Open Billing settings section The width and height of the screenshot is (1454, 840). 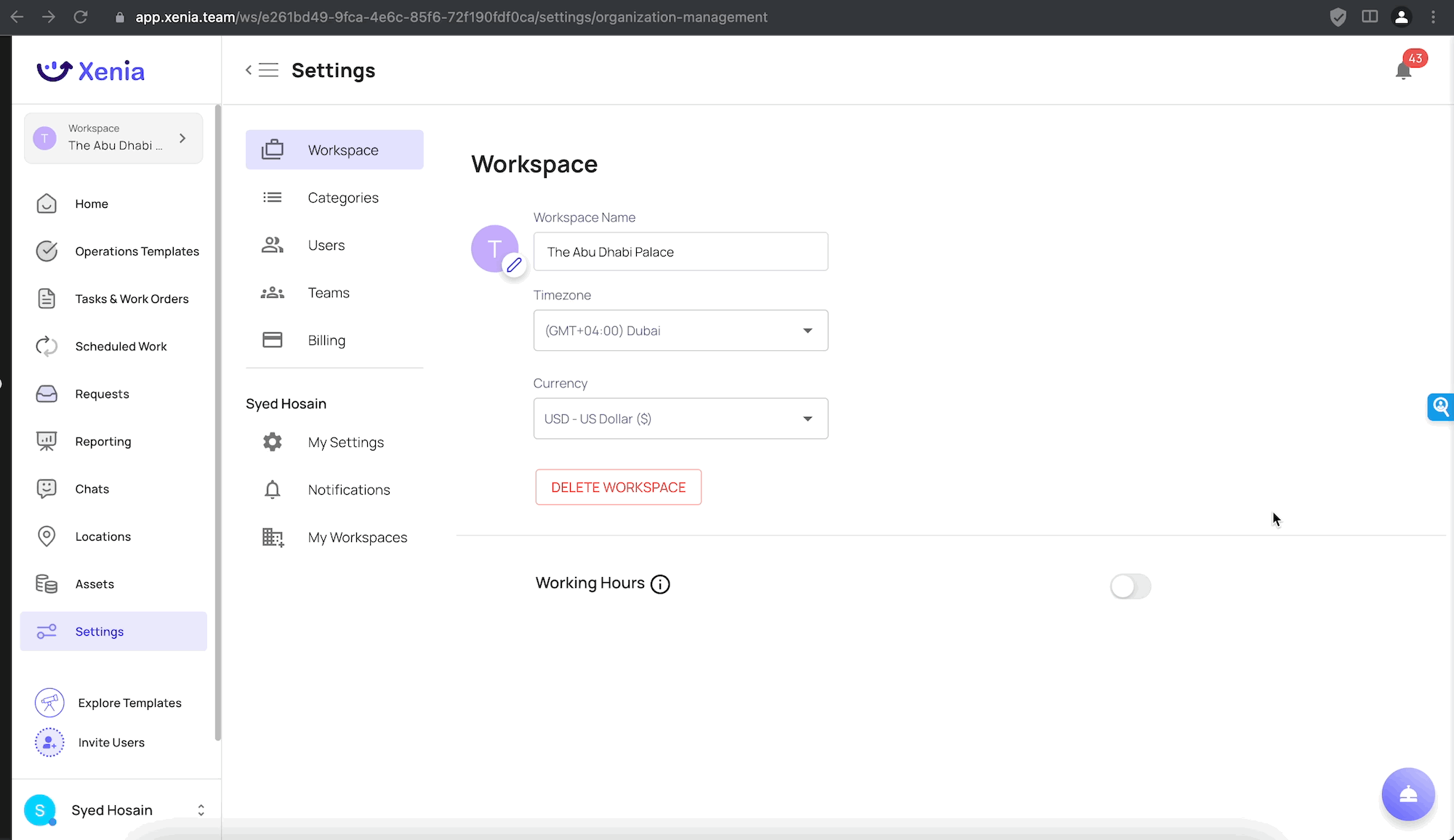coord(334,340)
